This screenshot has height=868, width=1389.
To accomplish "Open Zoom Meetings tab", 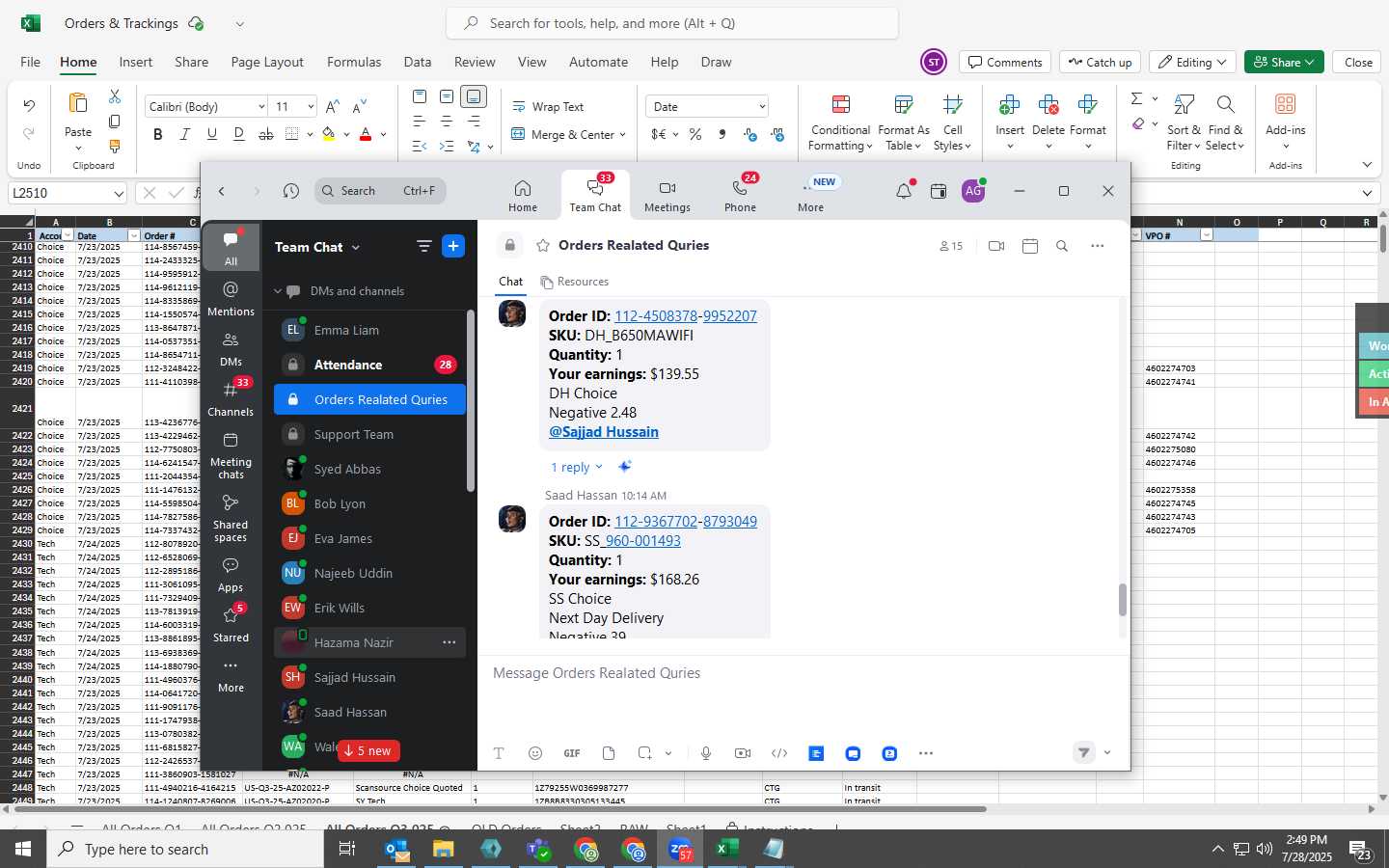I will tap(667, 196).
